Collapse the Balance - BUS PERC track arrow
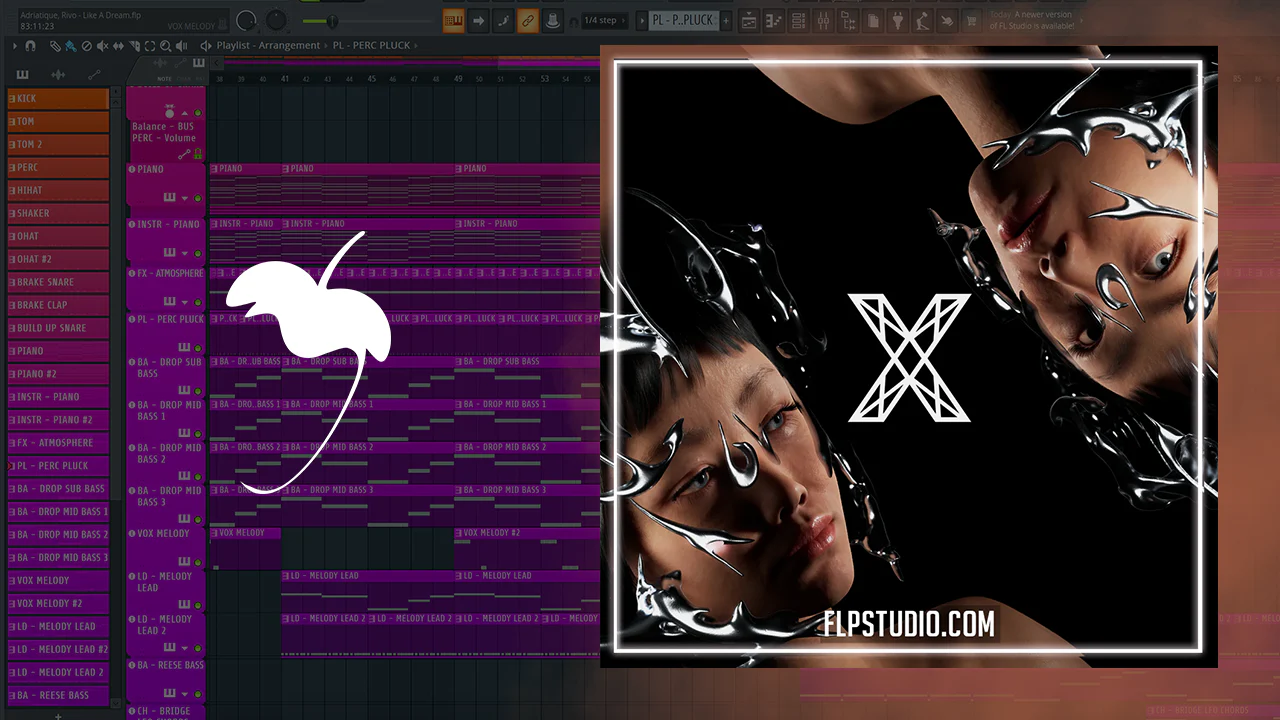Screen dimensions: 1280x720 click(186, 112)
